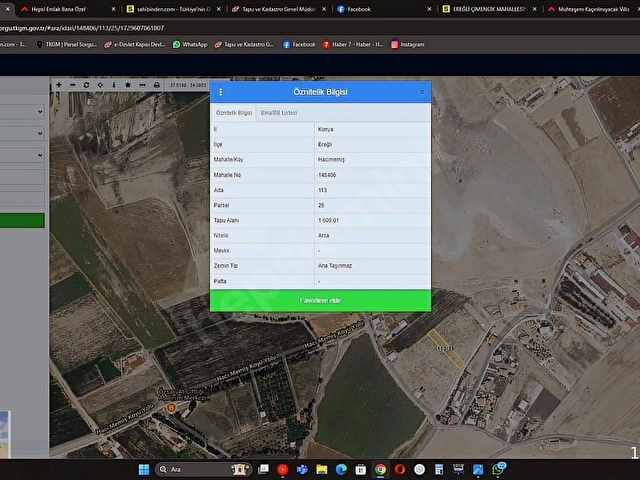The height and width of the screenshot is (480, 640).
Task: Switch to the Öznitelik Bilgisi tab
Action: click(x=234, y=113)
